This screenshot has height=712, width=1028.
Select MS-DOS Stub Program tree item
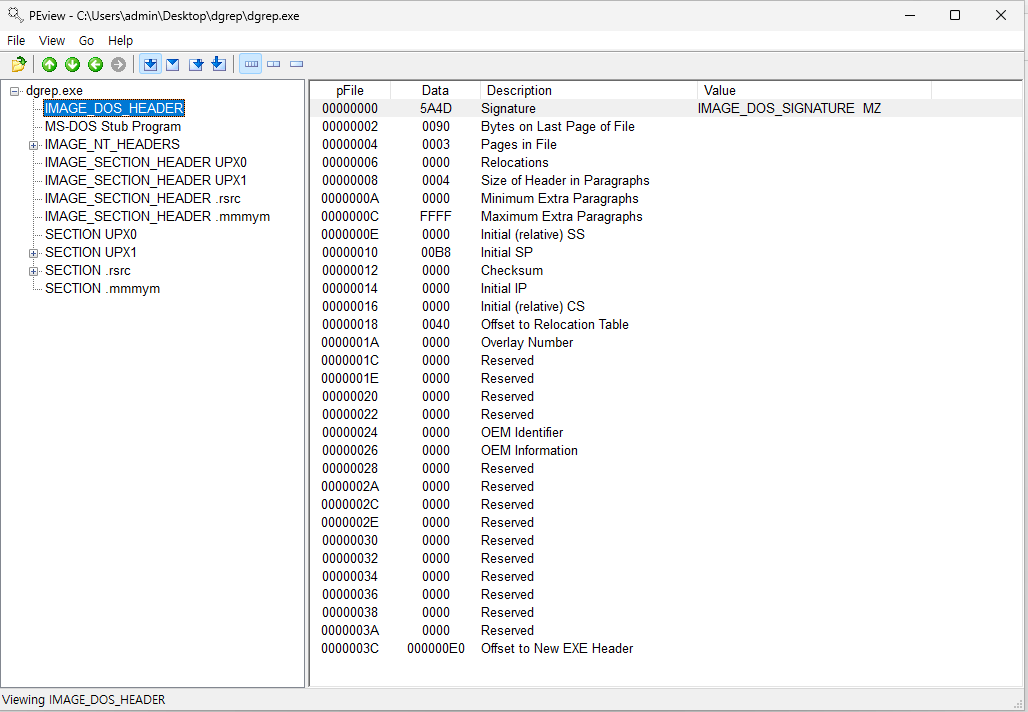pos(113,127)
